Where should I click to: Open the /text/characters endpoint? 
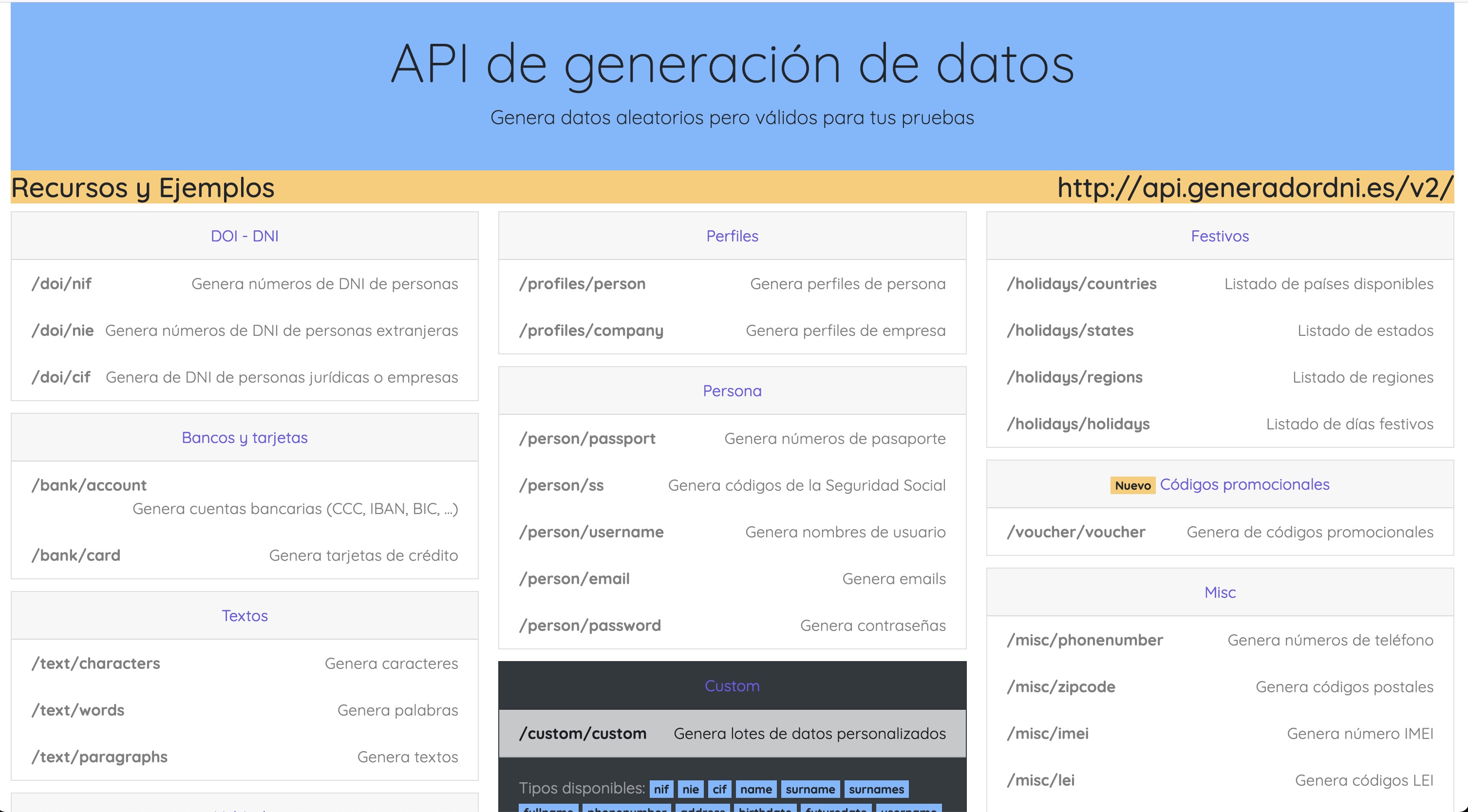tap(96, 664)
